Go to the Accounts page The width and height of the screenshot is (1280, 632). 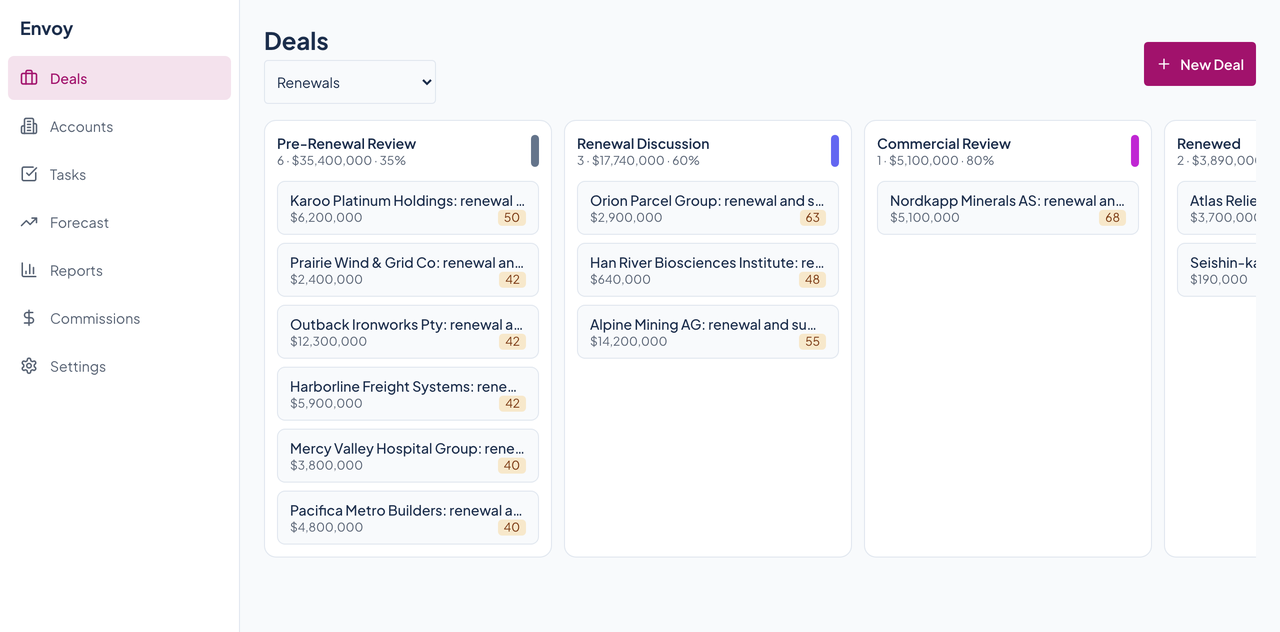pos(119,126)
